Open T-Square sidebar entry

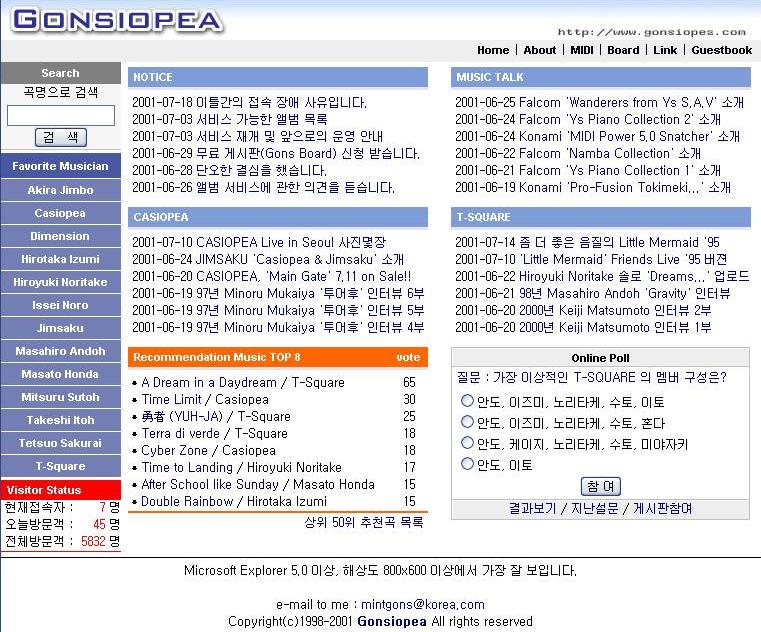tap(60, 466)
